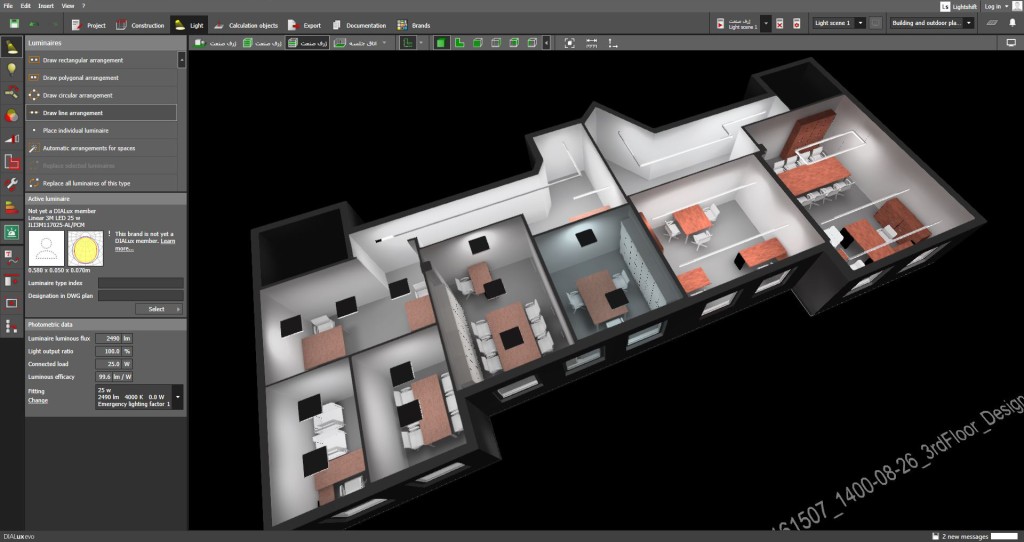1024x542 pixels.
Task: Expand the Fitting selection dropdown
Action: point(178,397)
